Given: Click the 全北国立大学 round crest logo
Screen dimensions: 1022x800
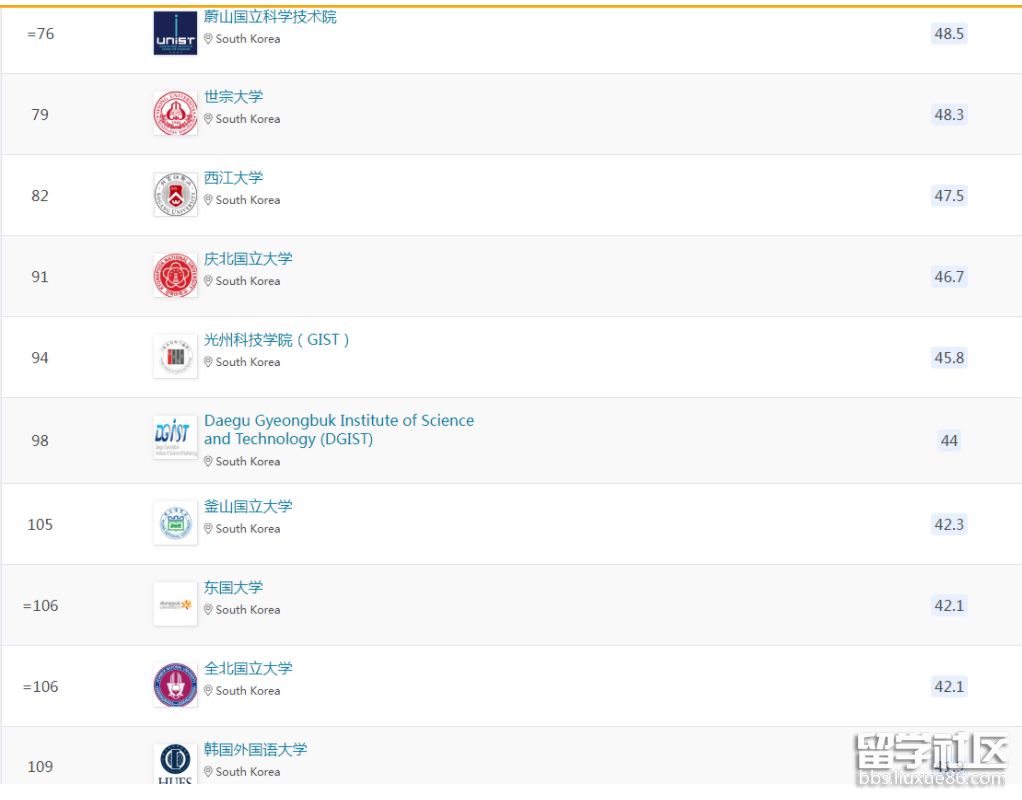Looking at the screenshot, I should coord(175,686).
